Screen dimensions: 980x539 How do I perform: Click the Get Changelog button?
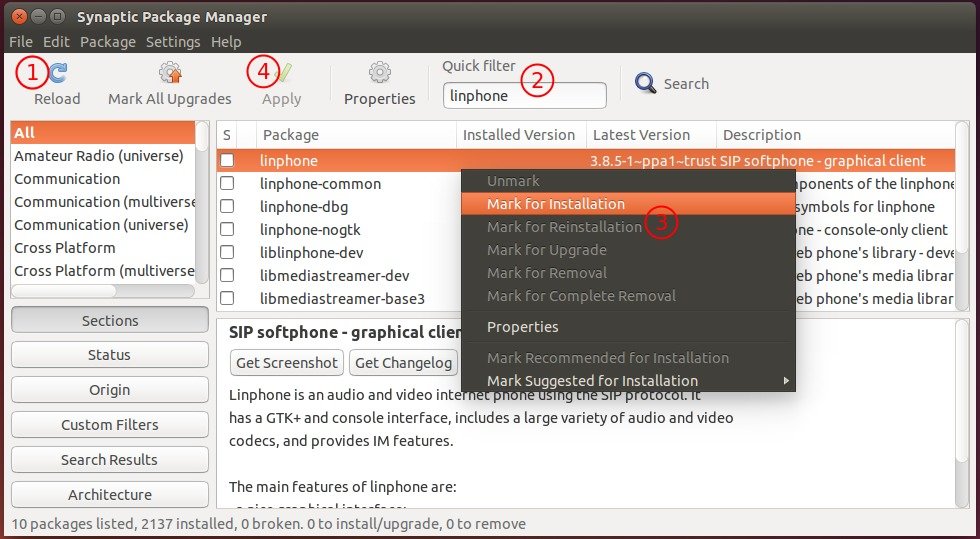tap(403, 363)
